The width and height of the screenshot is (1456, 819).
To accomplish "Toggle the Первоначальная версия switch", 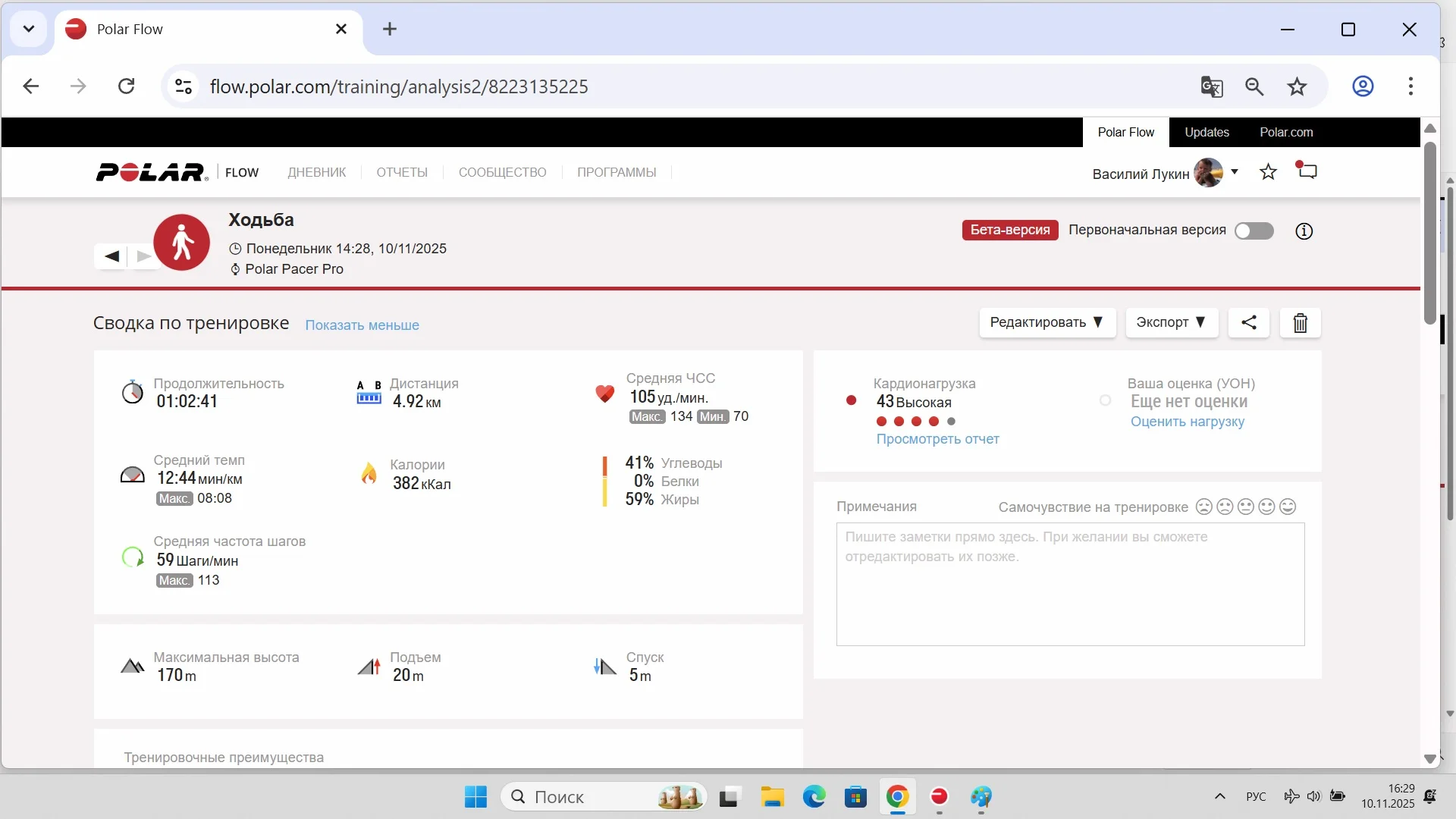I will tap(1254, 231).
